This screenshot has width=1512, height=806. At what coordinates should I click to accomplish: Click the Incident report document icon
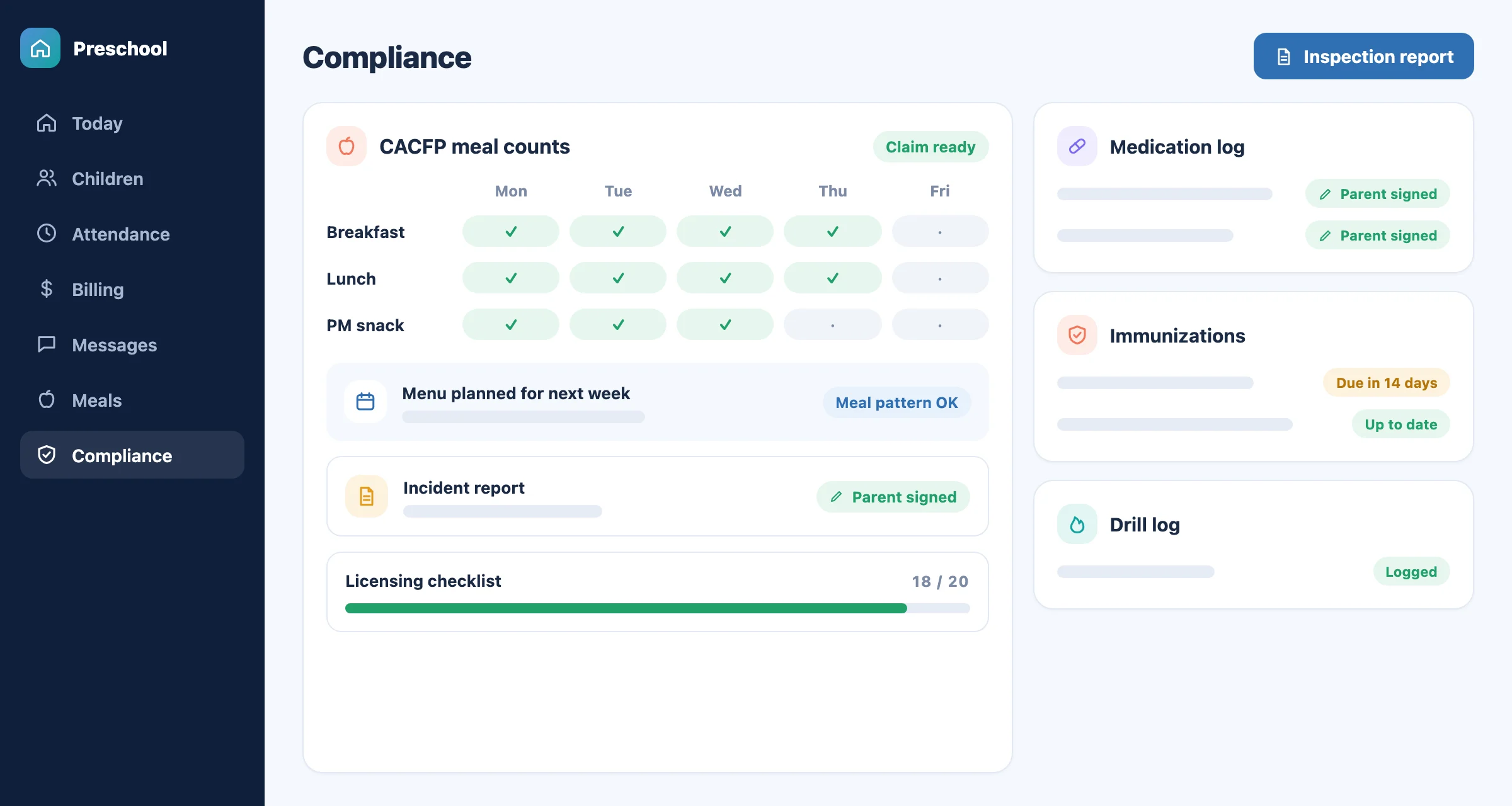coord(367,496)
